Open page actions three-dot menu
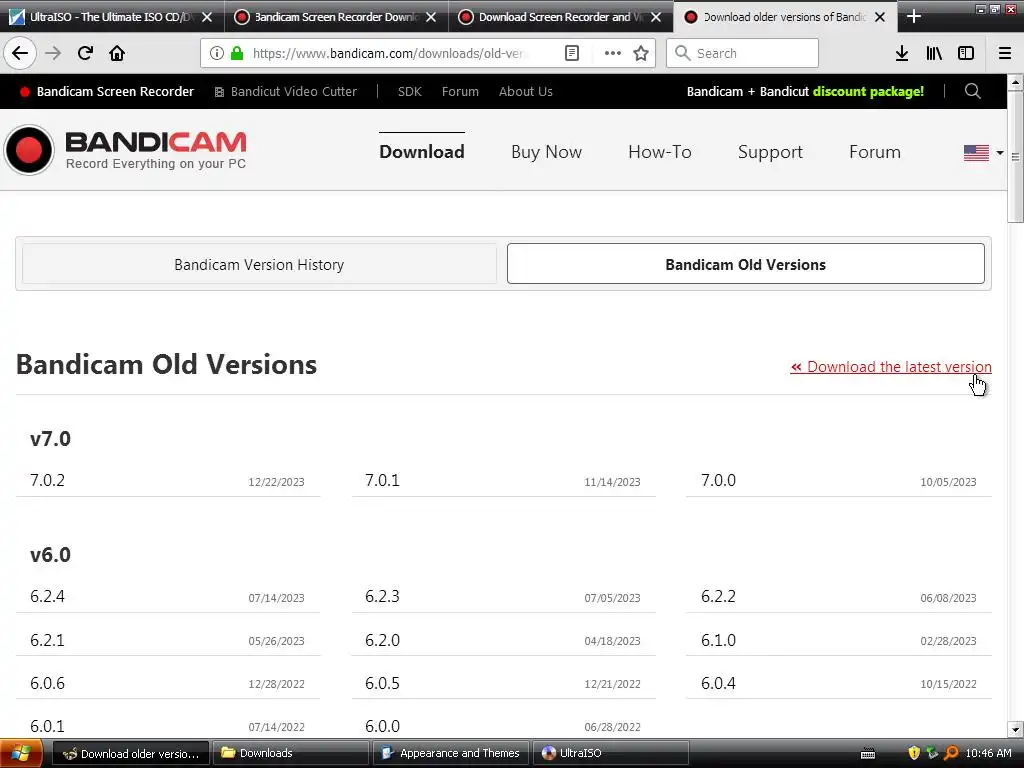This screenshot has width=1024, height=768. pos(613,53)
